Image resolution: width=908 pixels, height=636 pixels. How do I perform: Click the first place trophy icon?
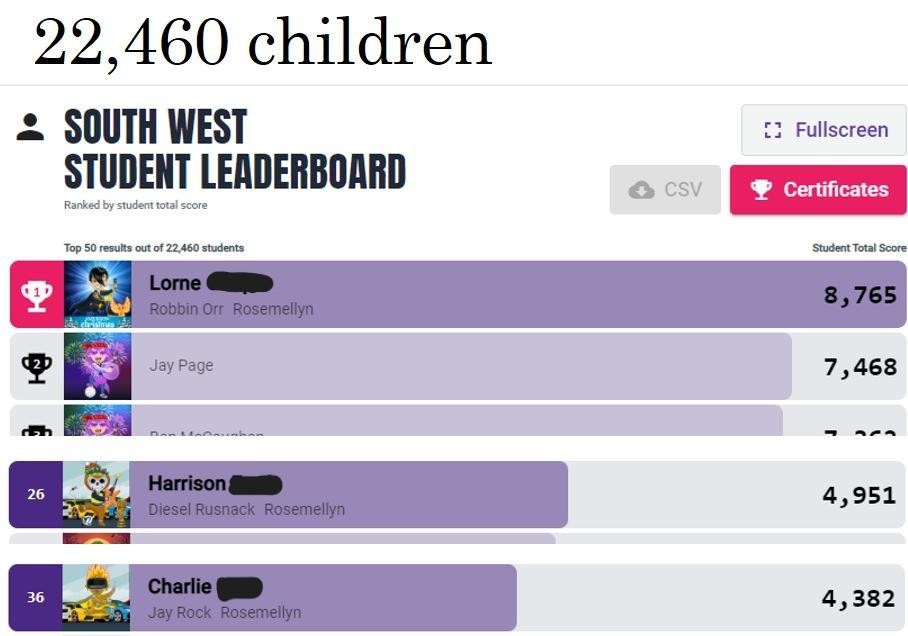pyautogui.click(x=37, y=295)
